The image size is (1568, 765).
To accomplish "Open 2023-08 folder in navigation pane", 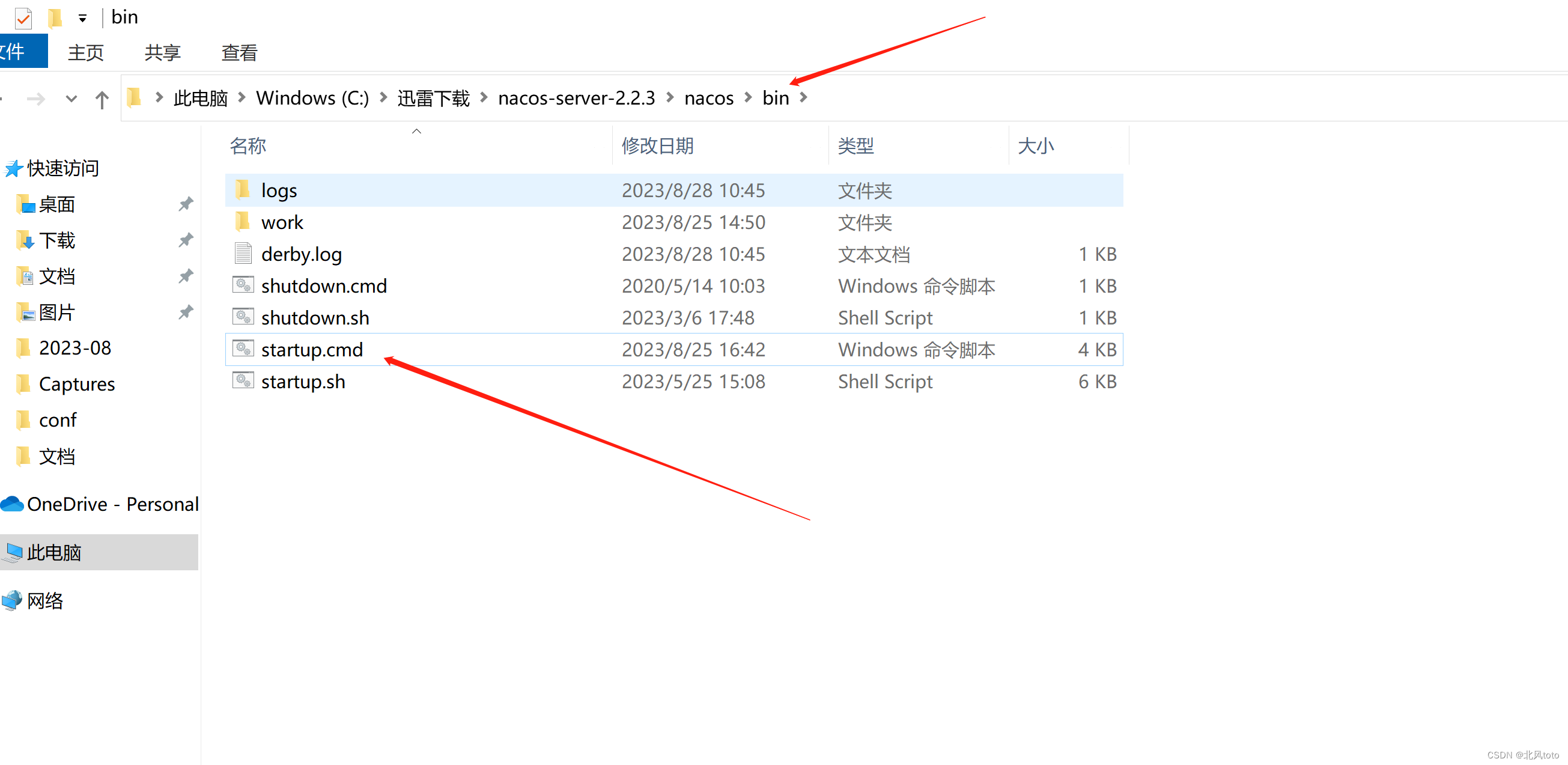I will (x=75, y=348).
